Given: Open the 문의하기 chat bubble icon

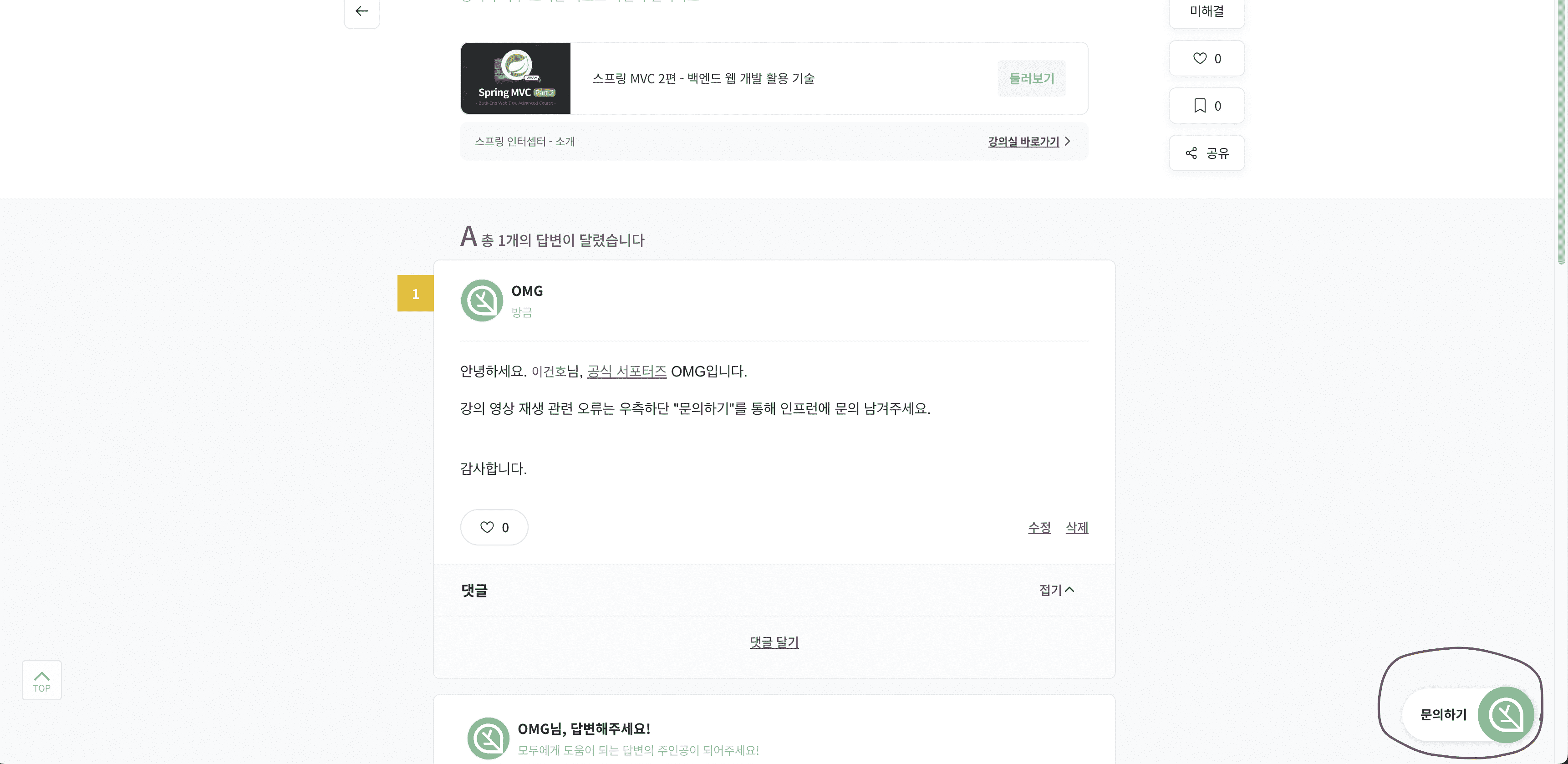Looking at the screenshot, I should pos(1506,715).
